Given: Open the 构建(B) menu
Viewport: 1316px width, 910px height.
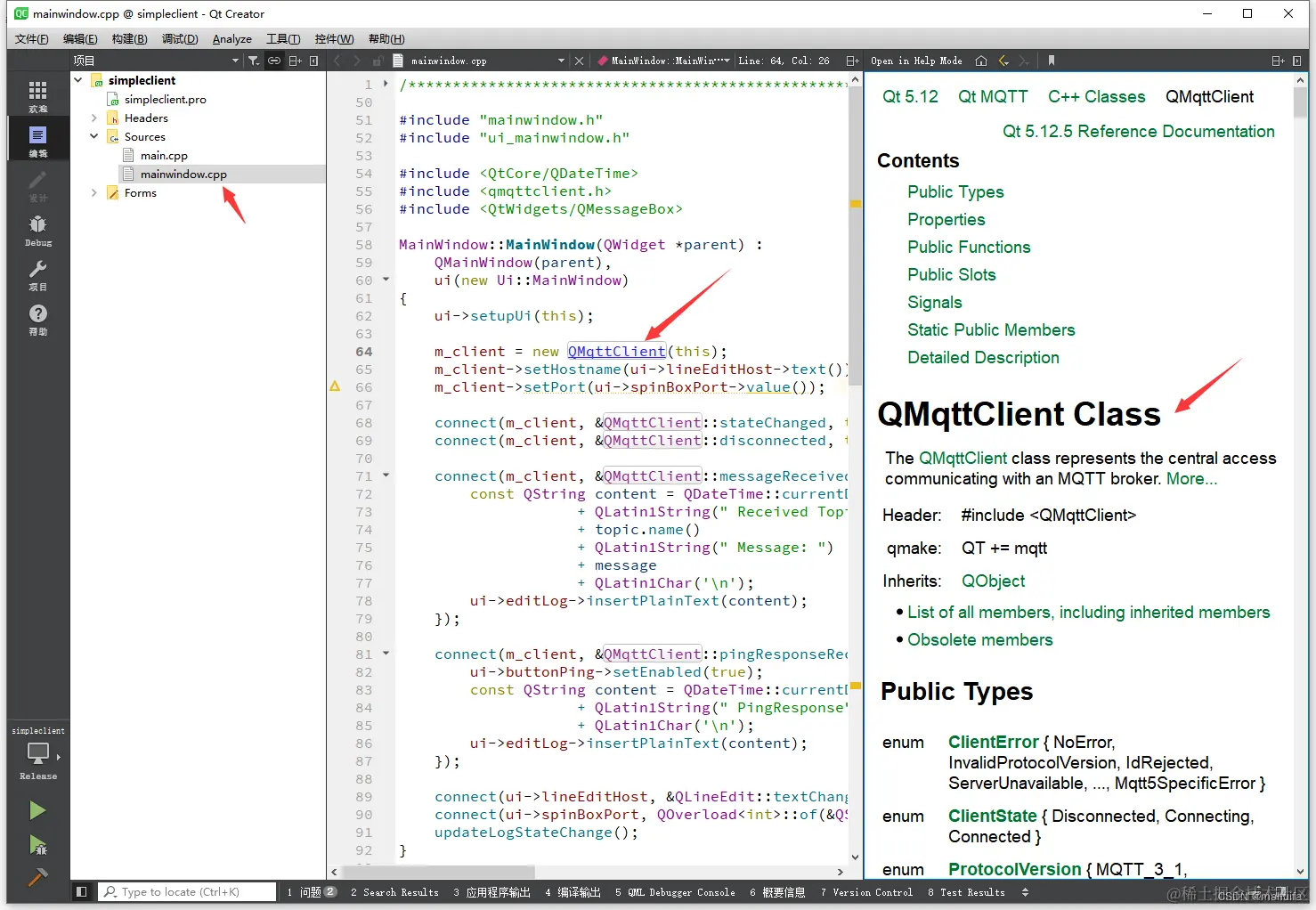Looking at the screenshot, I should click(x=129, y=39).
